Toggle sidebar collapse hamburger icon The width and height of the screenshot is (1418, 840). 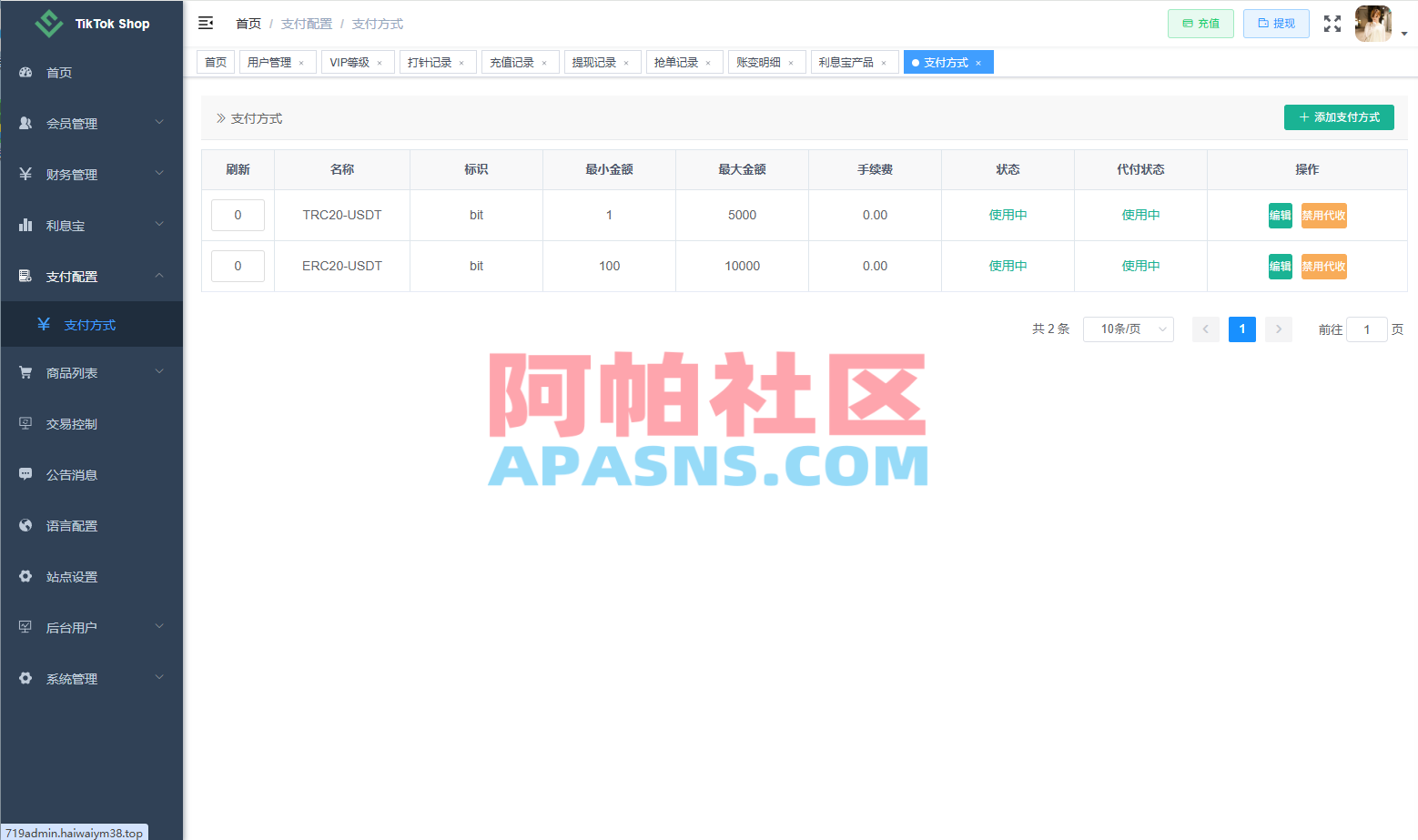(206, 23)
